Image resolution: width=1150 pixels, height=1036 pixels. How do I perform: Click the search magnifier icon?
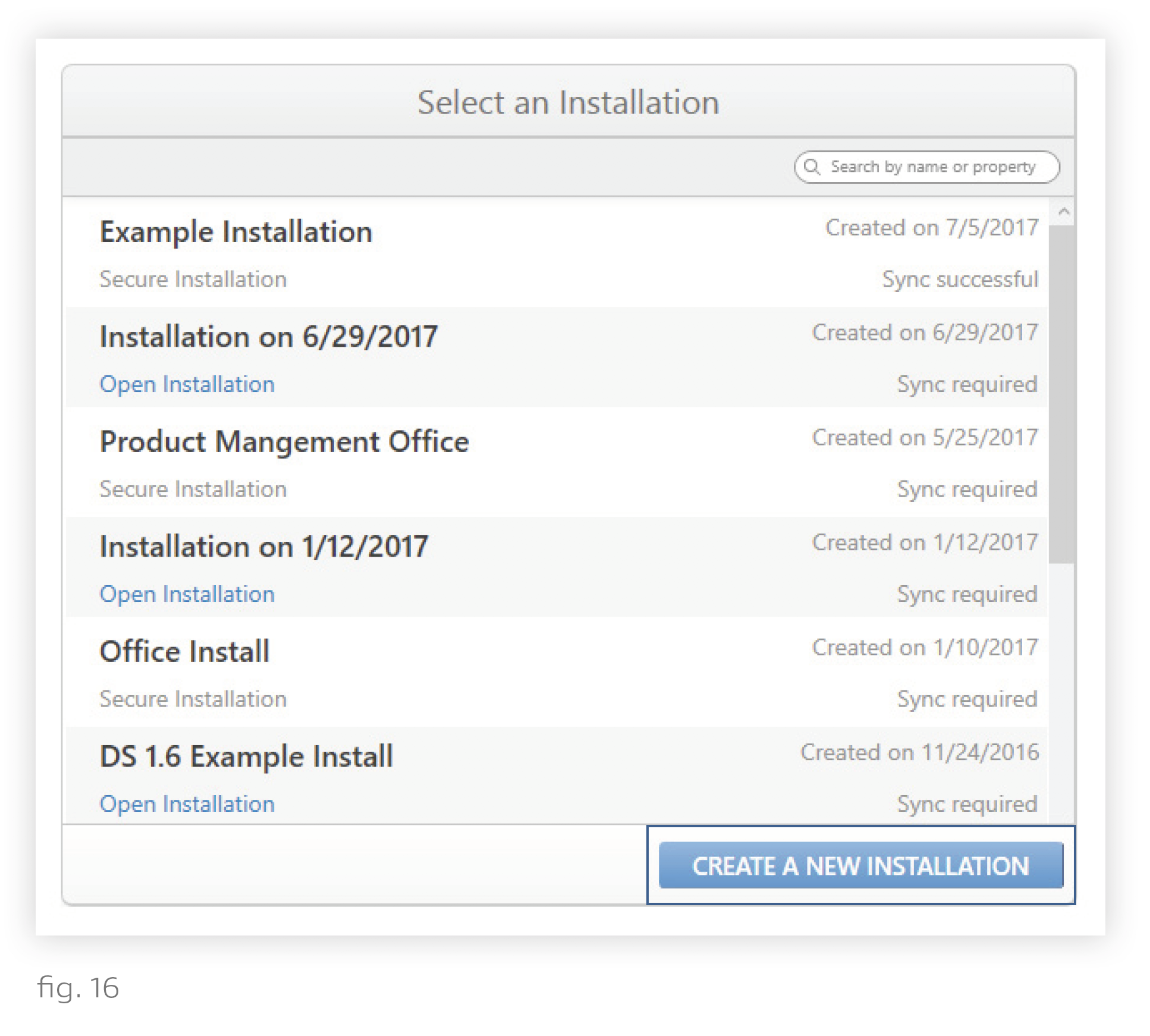pos(812,167)
